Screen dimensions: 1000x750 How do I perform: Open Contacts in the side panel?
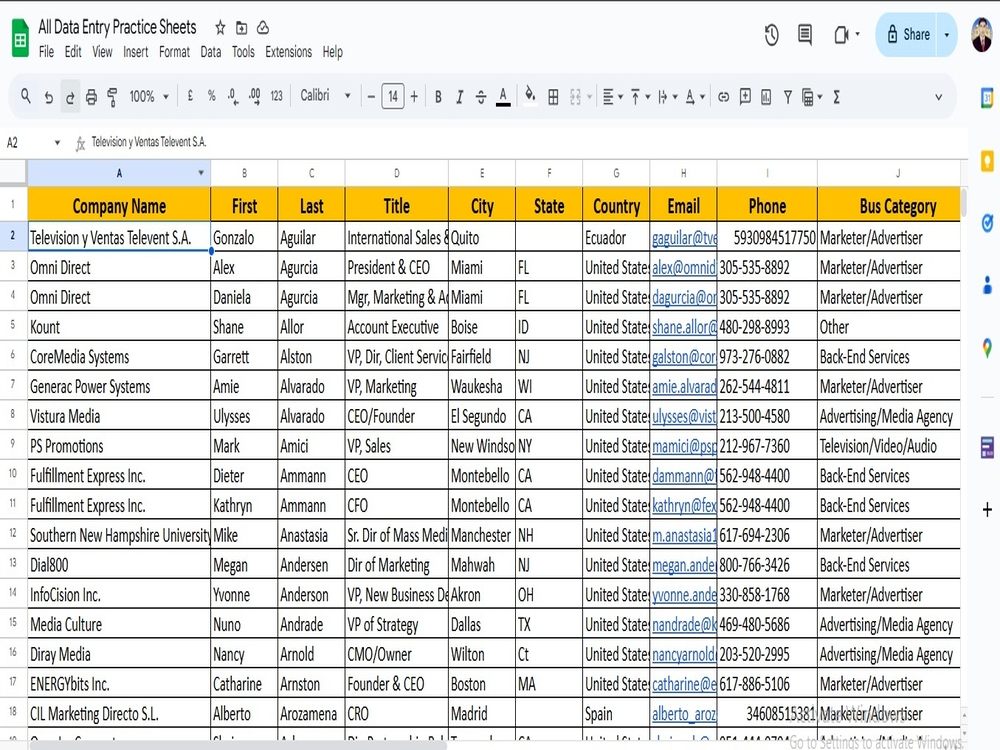coord(987,284)
